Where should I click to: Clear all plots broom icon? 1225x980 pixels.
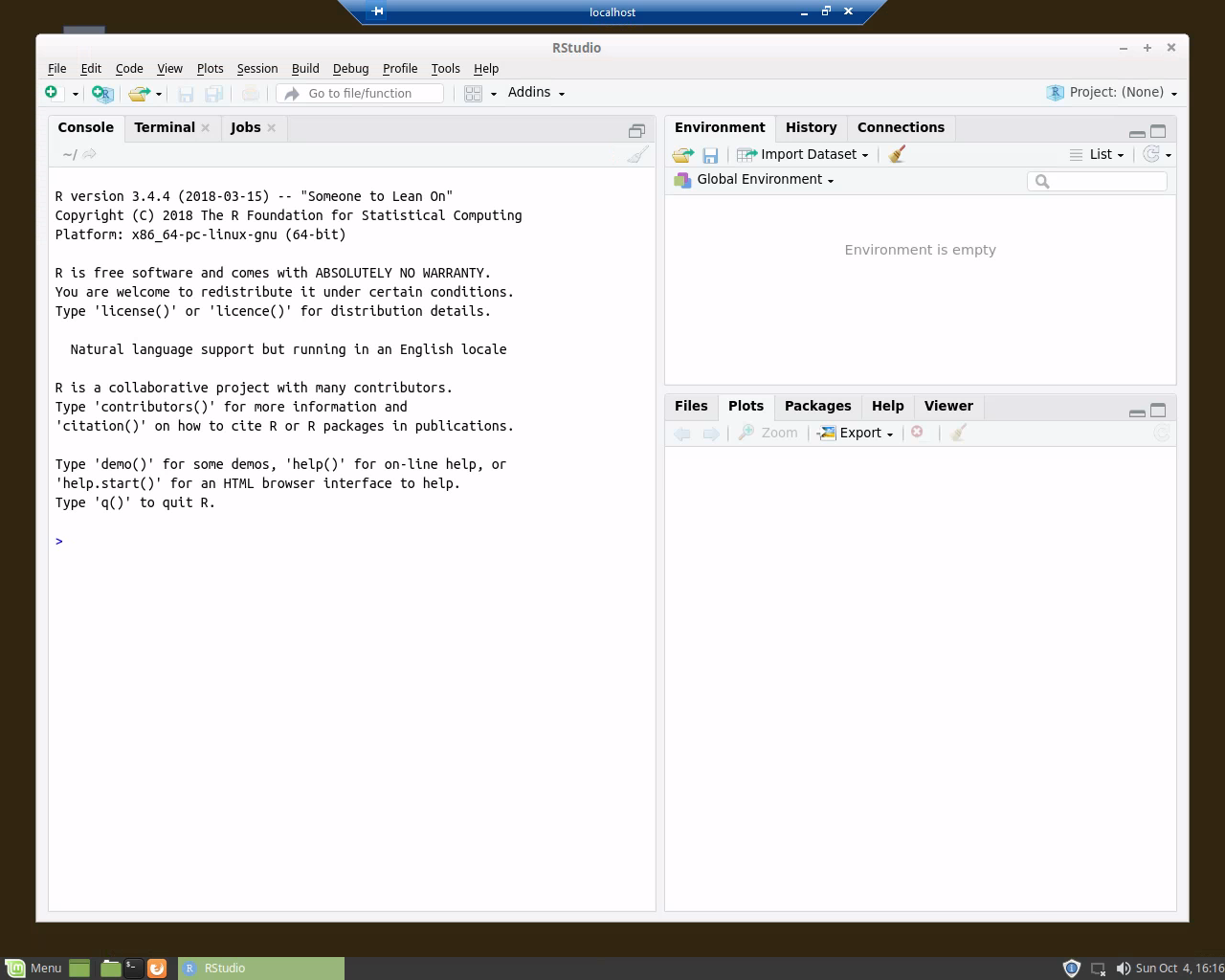point(958,433)
